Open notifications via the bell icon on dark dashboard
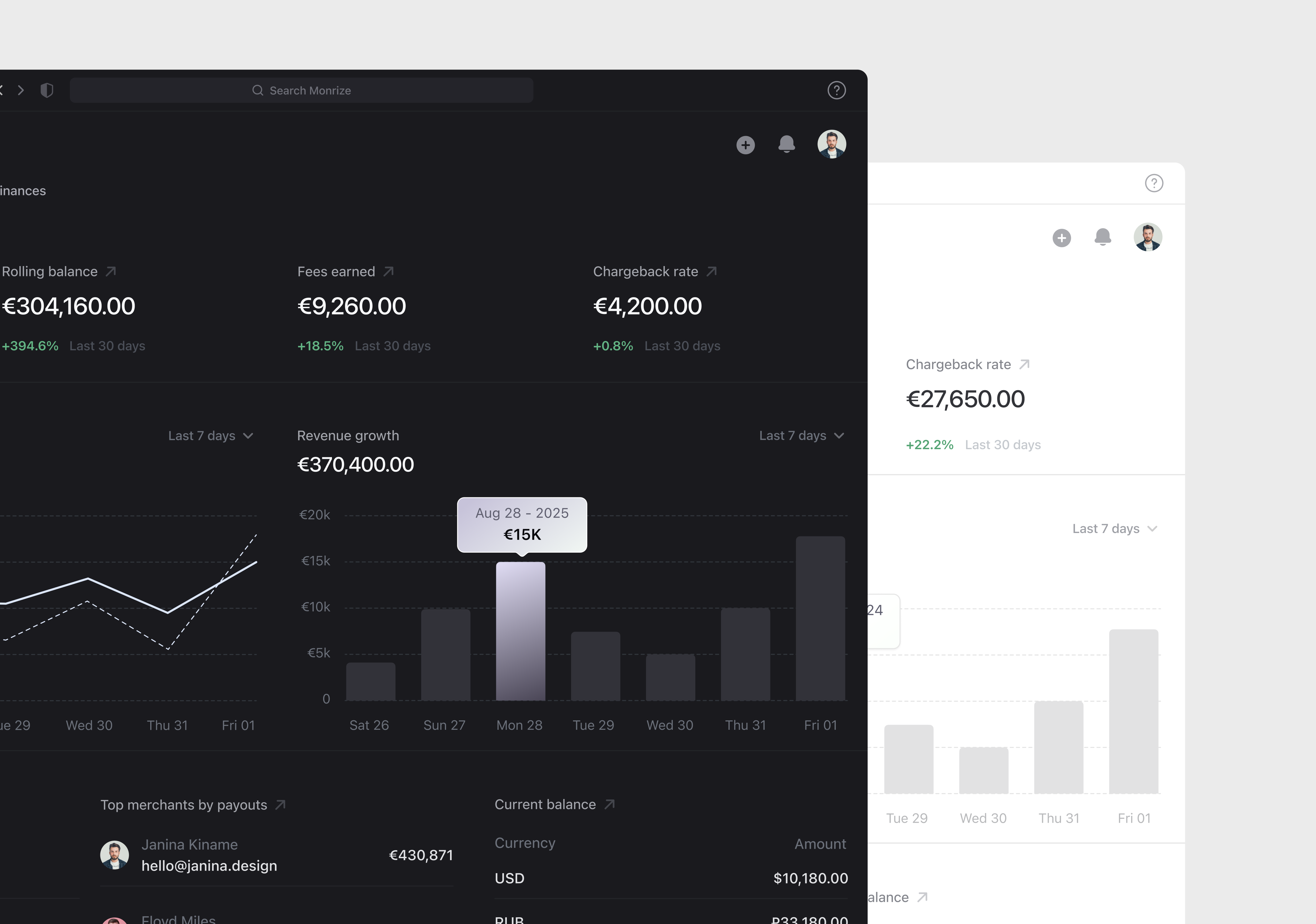1316x924 pixels. pos(786,145)
